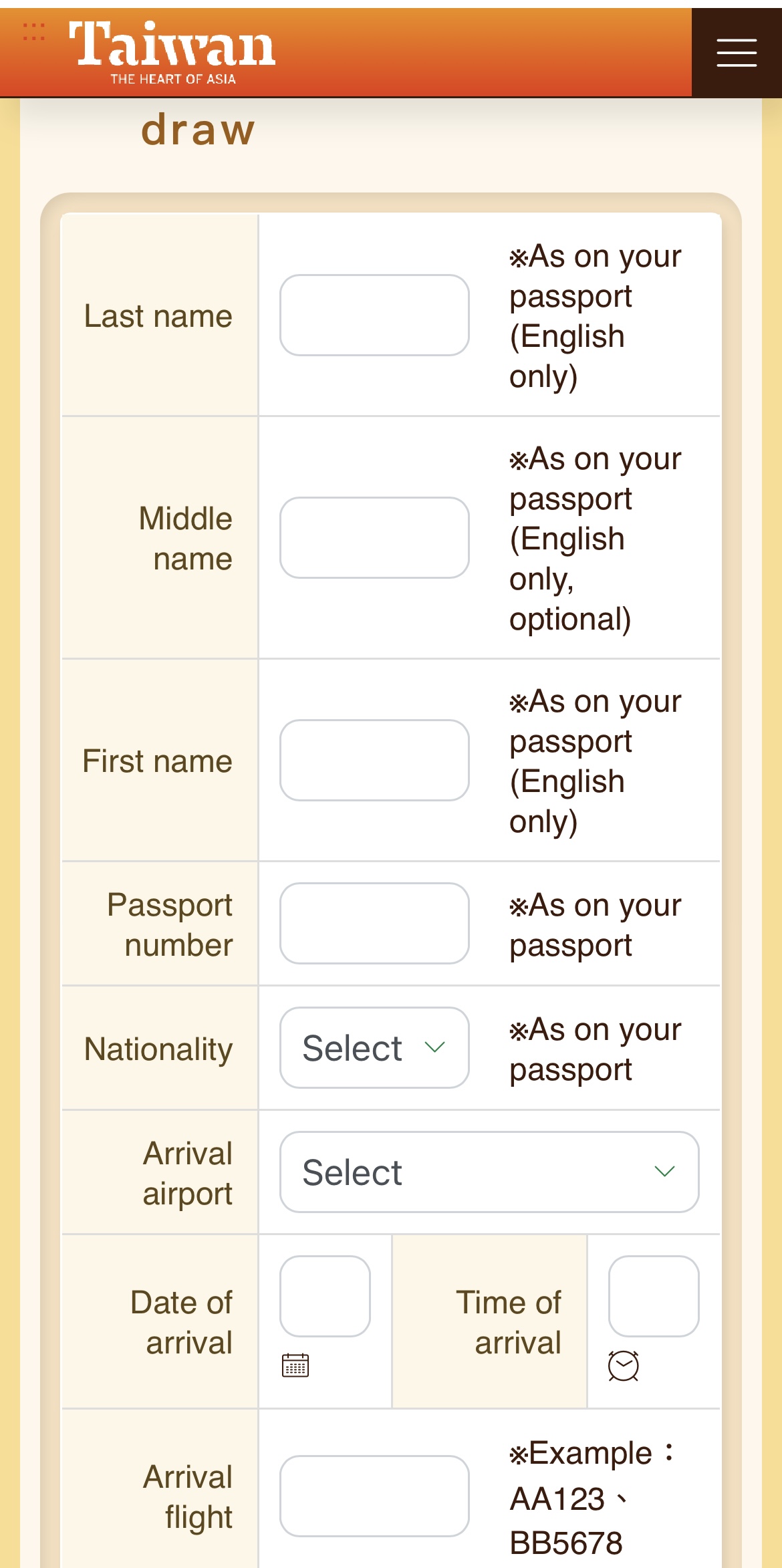Select the Passport number input field
Viewport: 782px width, 1568px height.
pos(374,923)
